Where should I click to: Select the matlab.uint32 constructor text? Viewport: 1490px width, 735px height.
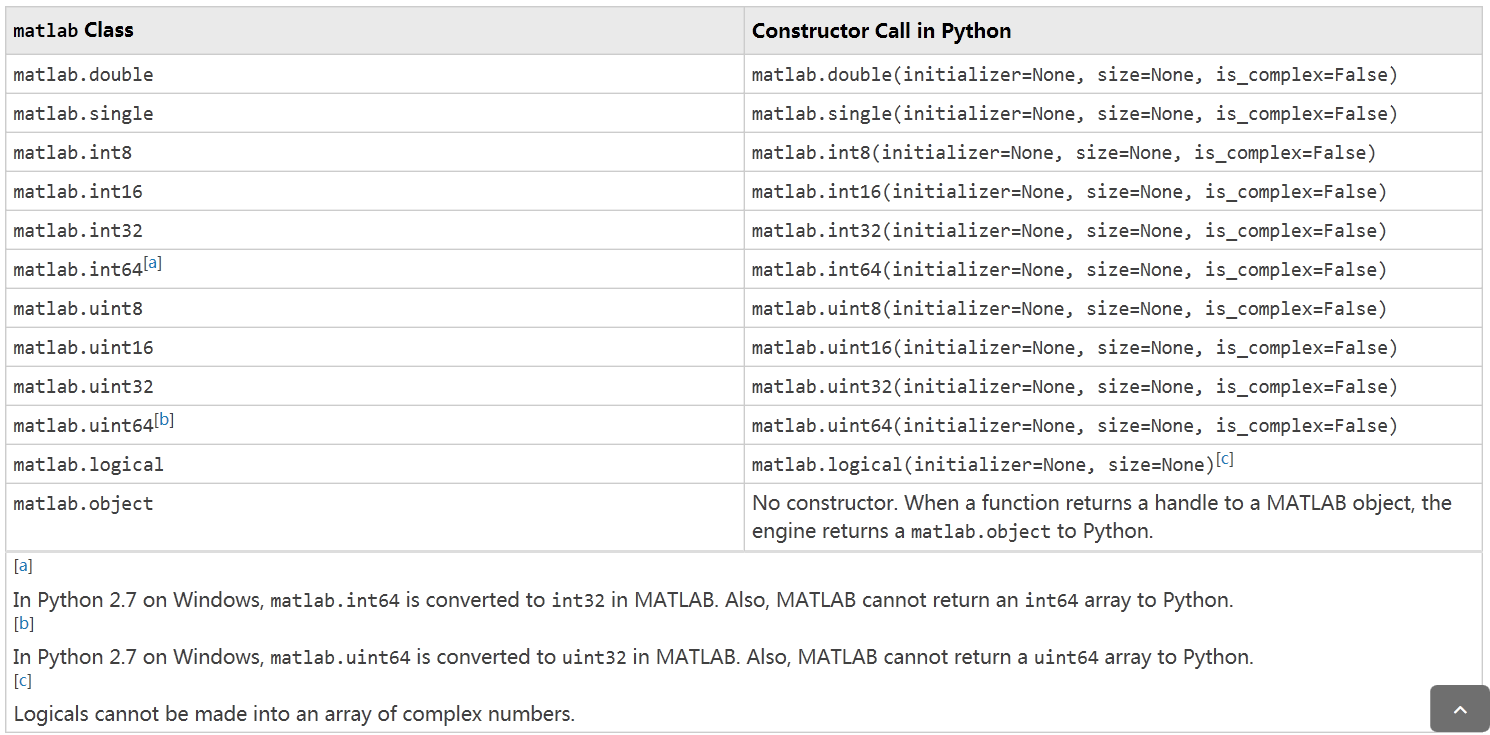click(1075, 386)
